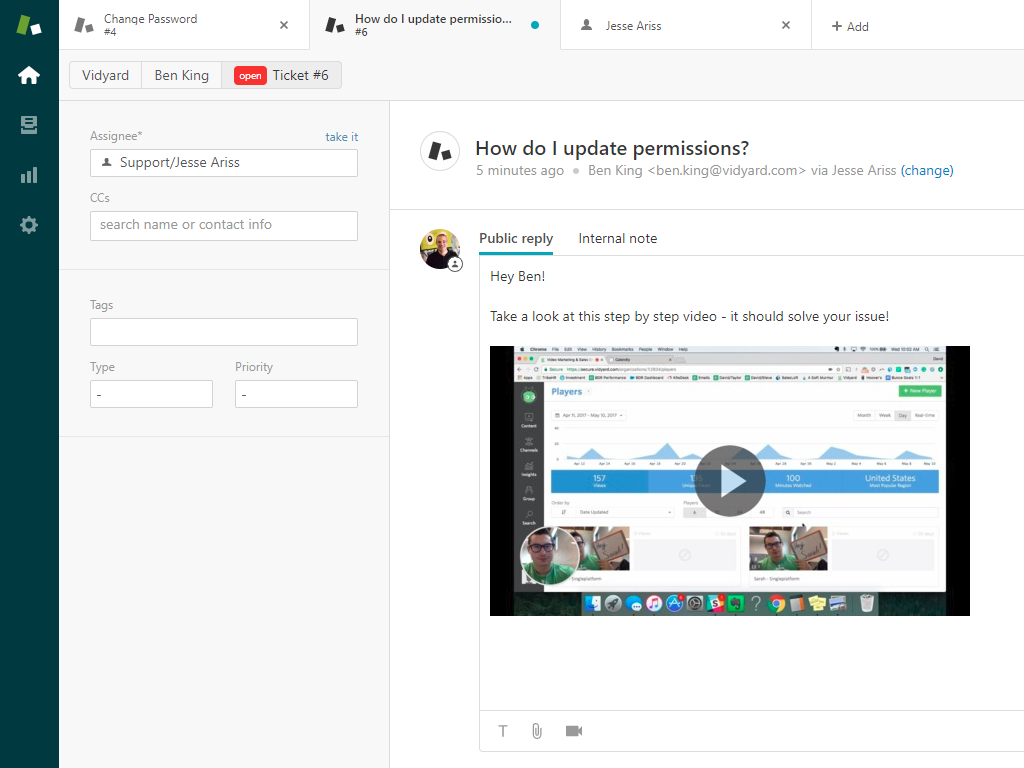
Task: Click the CCs search input field
Action: tap(223, 225)
